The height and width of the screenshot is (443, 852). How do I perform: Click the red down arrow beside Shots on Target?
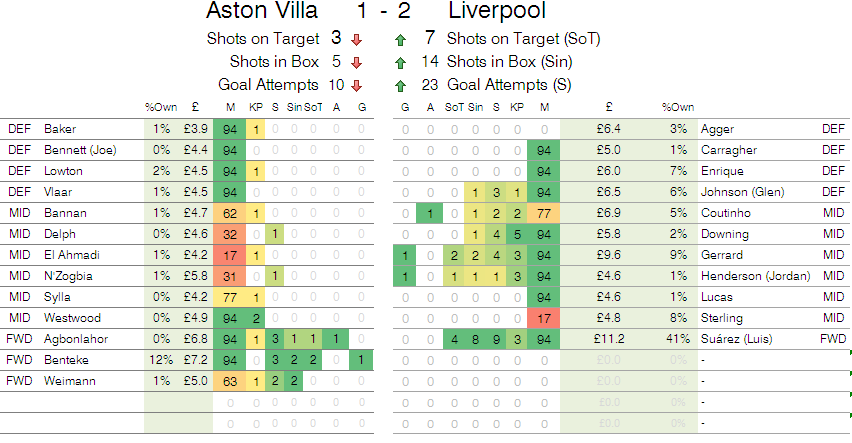click(356, 40)
